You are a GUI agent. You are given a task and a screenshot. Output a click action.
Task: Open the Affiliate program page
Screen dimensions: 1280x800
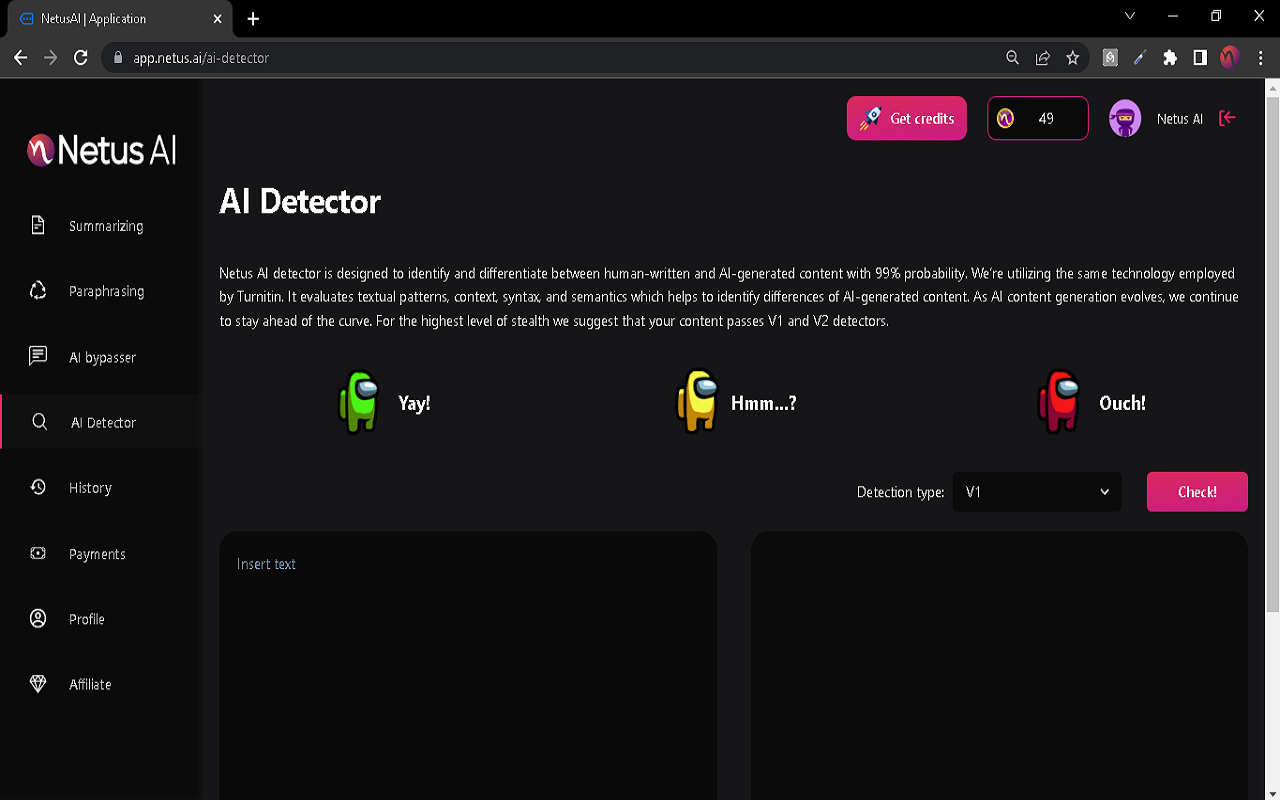click(x=89, y=684)
